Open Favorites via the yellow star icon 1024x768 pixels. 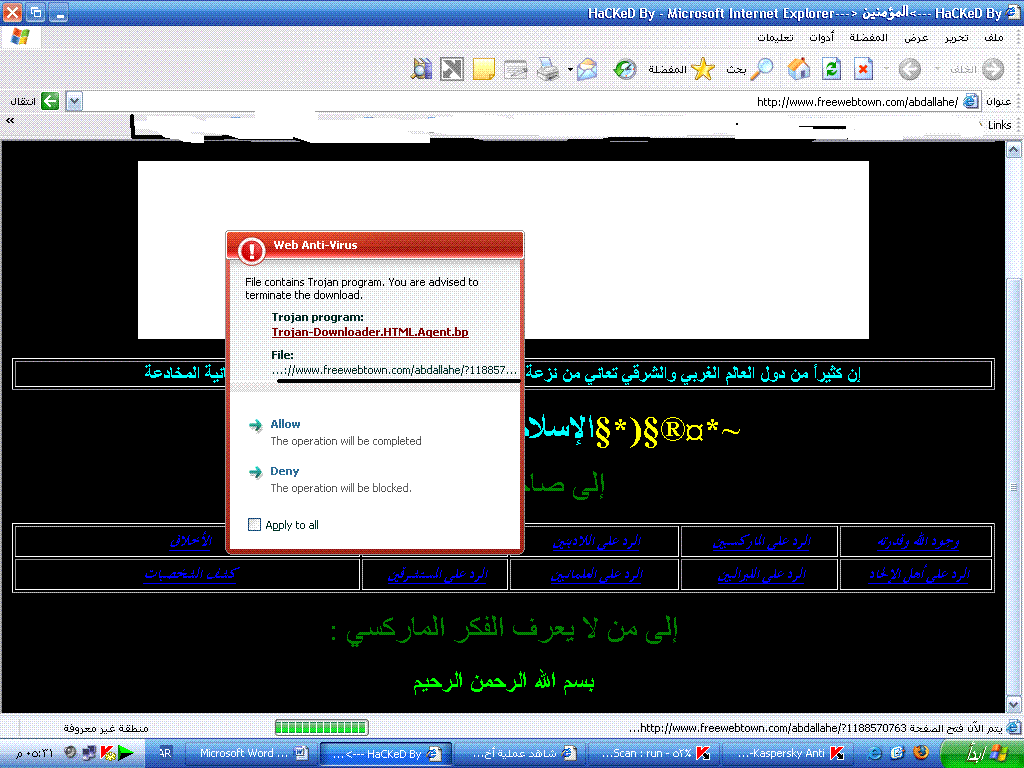pyautogui.click(x=703, y=69)
